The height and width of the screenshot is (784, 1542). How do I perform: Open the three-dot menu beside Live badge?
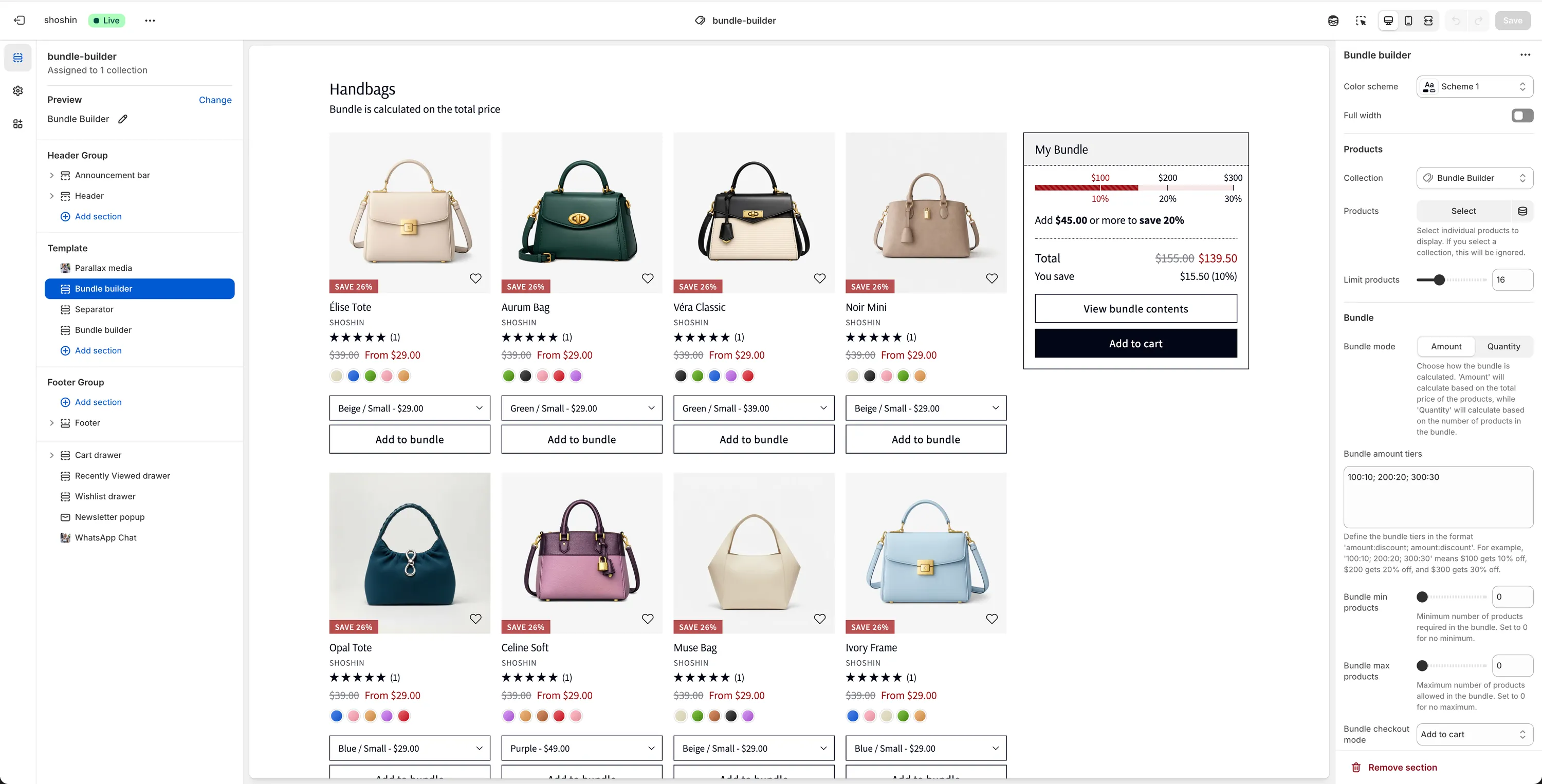[x=150, y=20]
